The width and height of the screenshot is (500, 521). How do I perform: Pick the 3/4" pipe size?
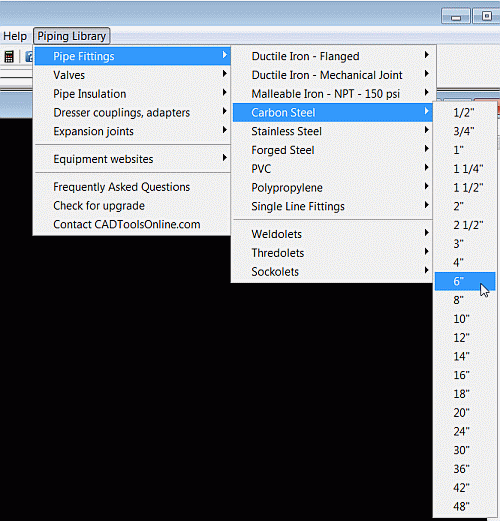tap(465, 131)
